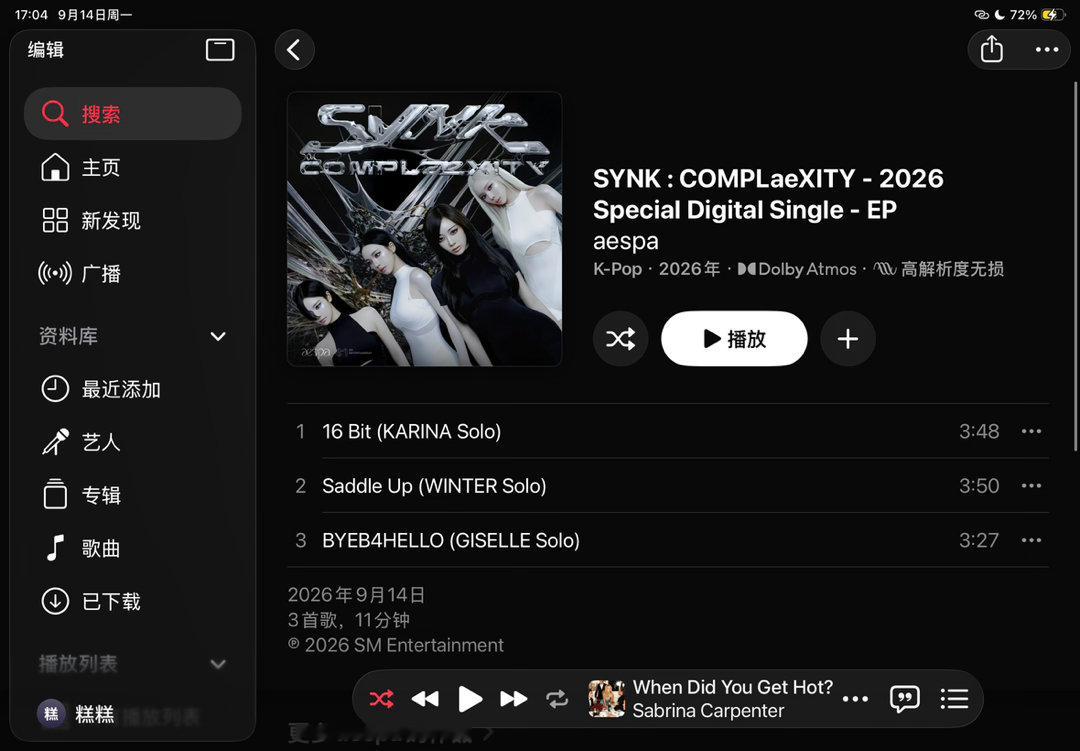1080x751 pixels.
Task: Open the SYNK COMPLaeXITY album artwork
Action: 424,229
